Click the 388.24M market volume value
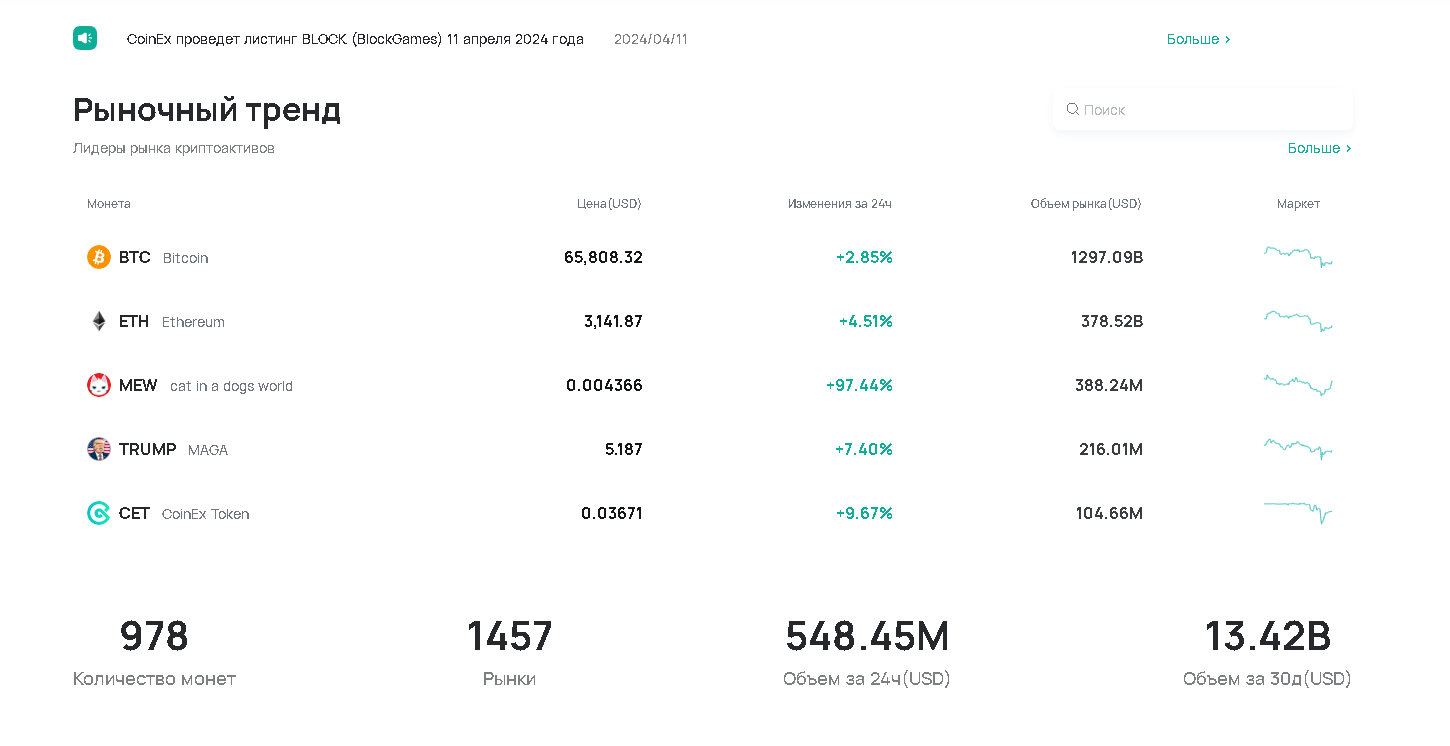Screen dimensions: 1450x746 point(1109,385)
